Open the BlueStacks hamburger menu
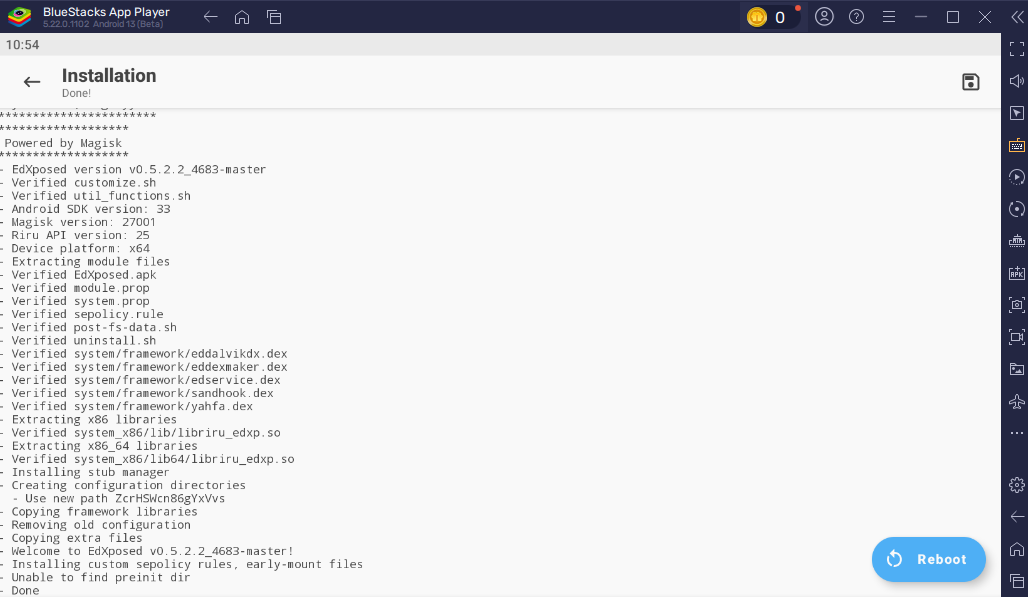The height and width of the screenshot is (597, 1028). (x=888, y=17)
